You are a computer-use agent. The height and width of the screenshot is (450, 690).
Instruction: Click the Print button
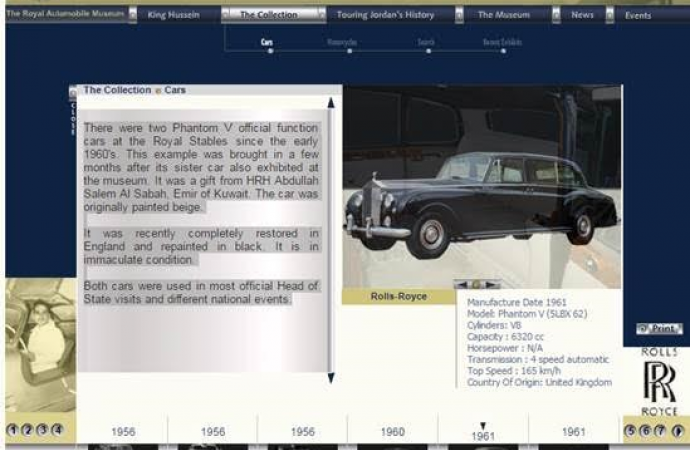pos(659,329)
